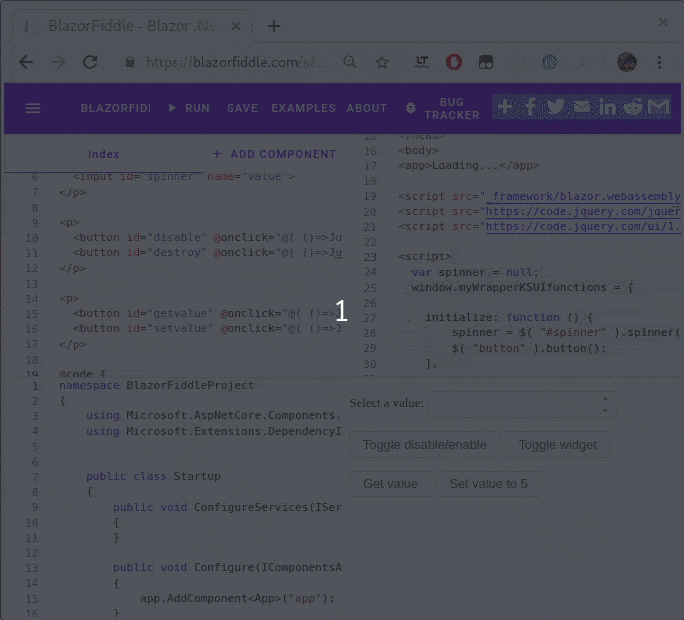Click 'public class Startup' code line
Viewport: 684px width, 620px height.
pyautogui.click(x=153, y=476)
